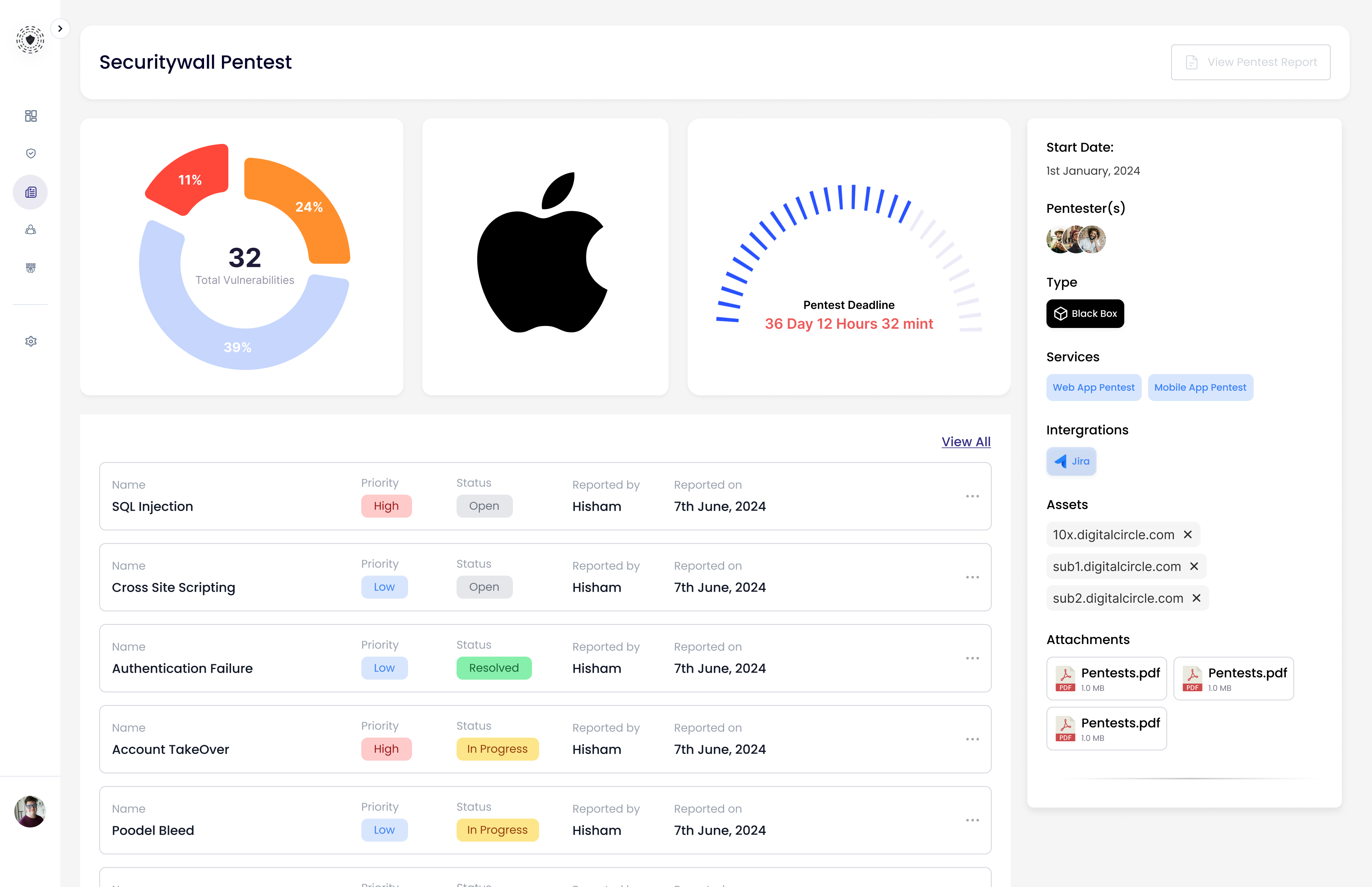Open the shield check icon in sidebar
Screen dimensions: 1372x887
pos(31,153)
